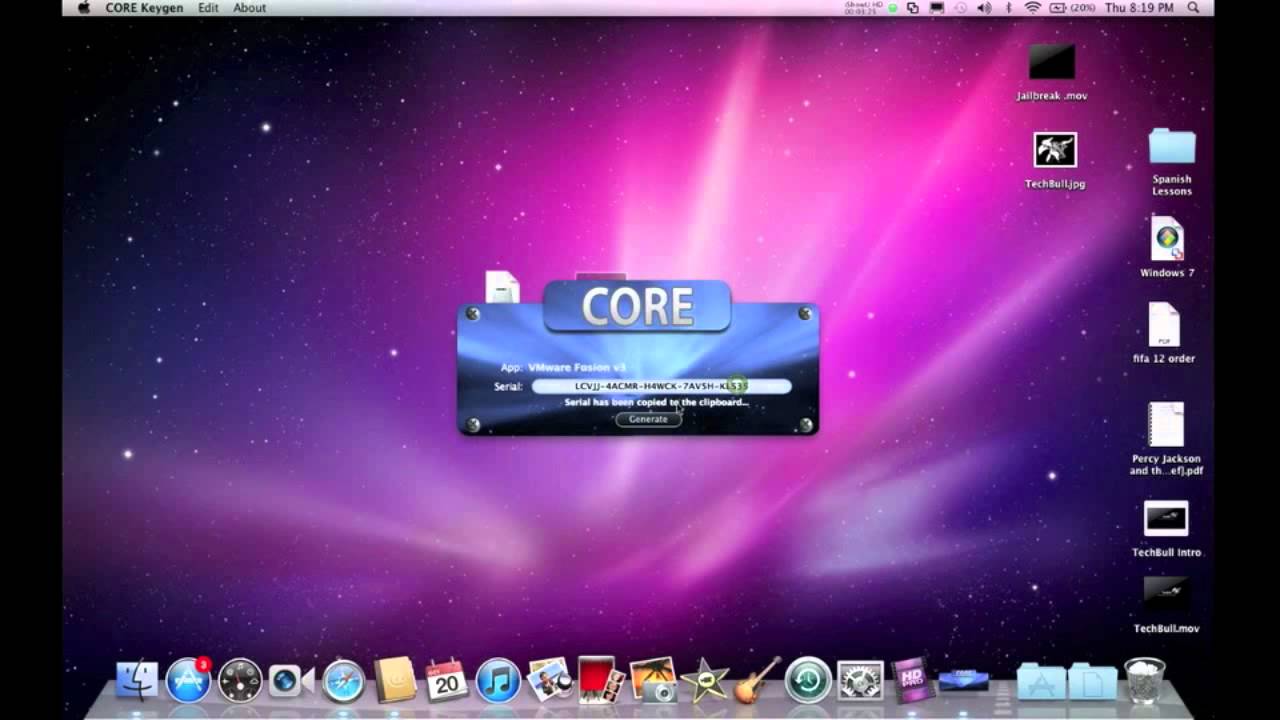Image resolution: width=1280 pixels, height=720 pixels.
Task: Select fifa 12 order PDF
Action: [1165, 334]
